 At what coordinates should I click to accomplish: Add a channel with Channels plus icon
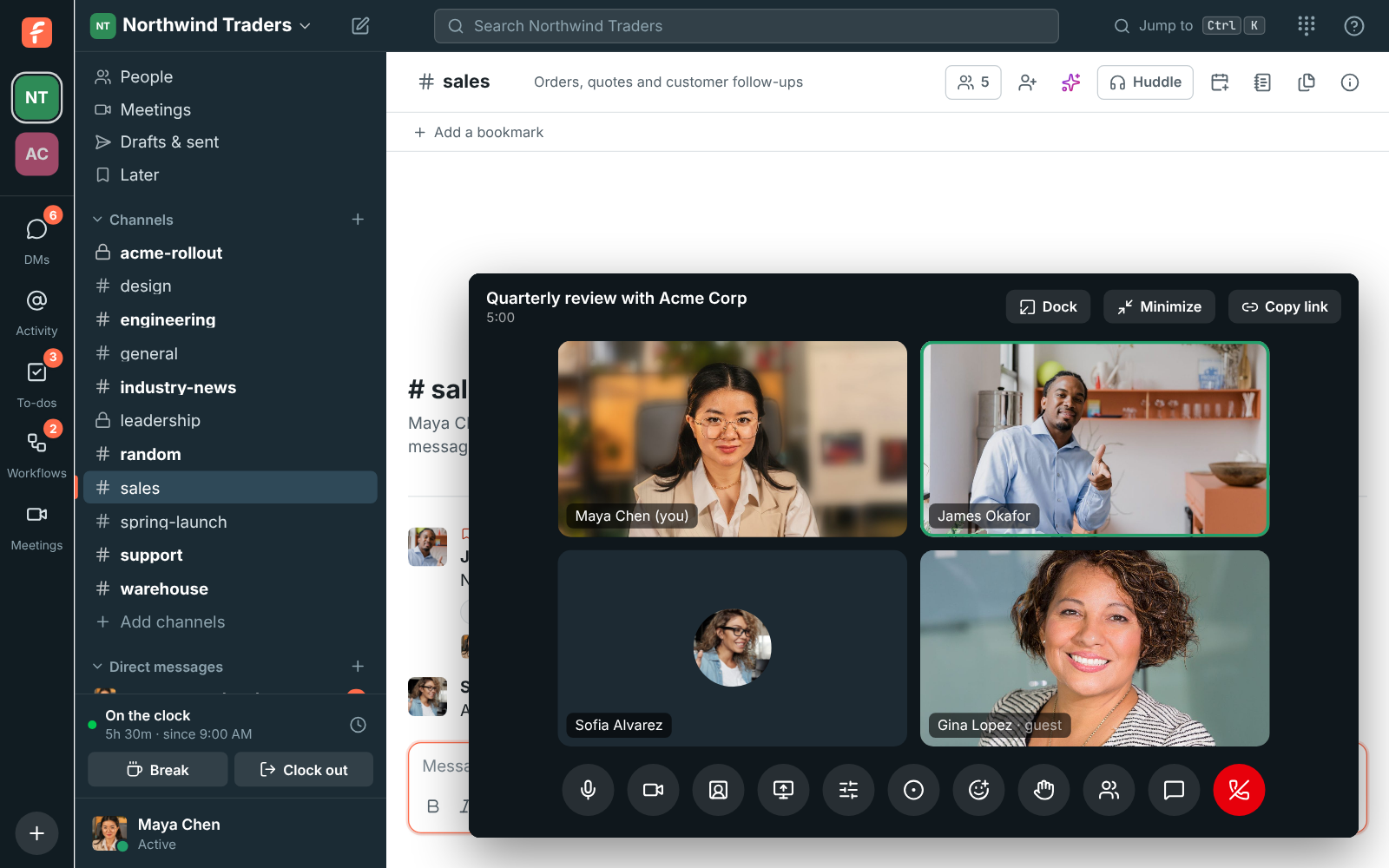[358, 220]
